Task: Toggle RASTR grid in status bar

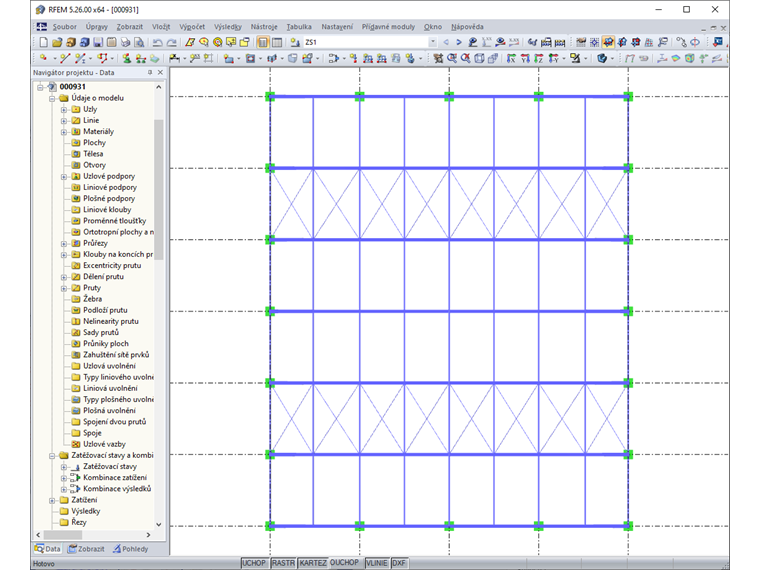Action: 283,563
